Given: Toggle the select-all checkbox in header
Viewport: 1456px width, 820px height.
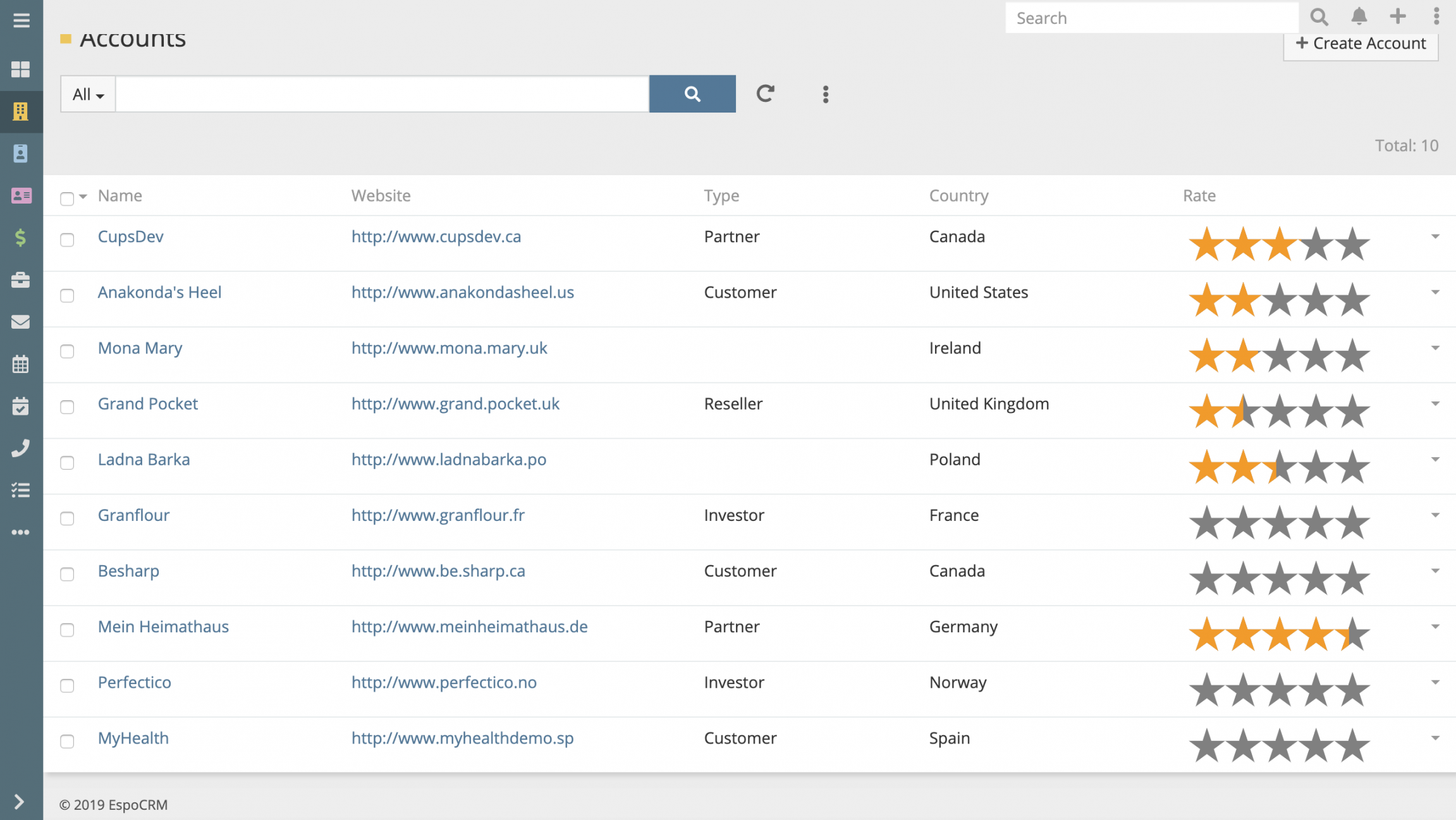Looking at the screenshot, I should [x=67, y=199].
